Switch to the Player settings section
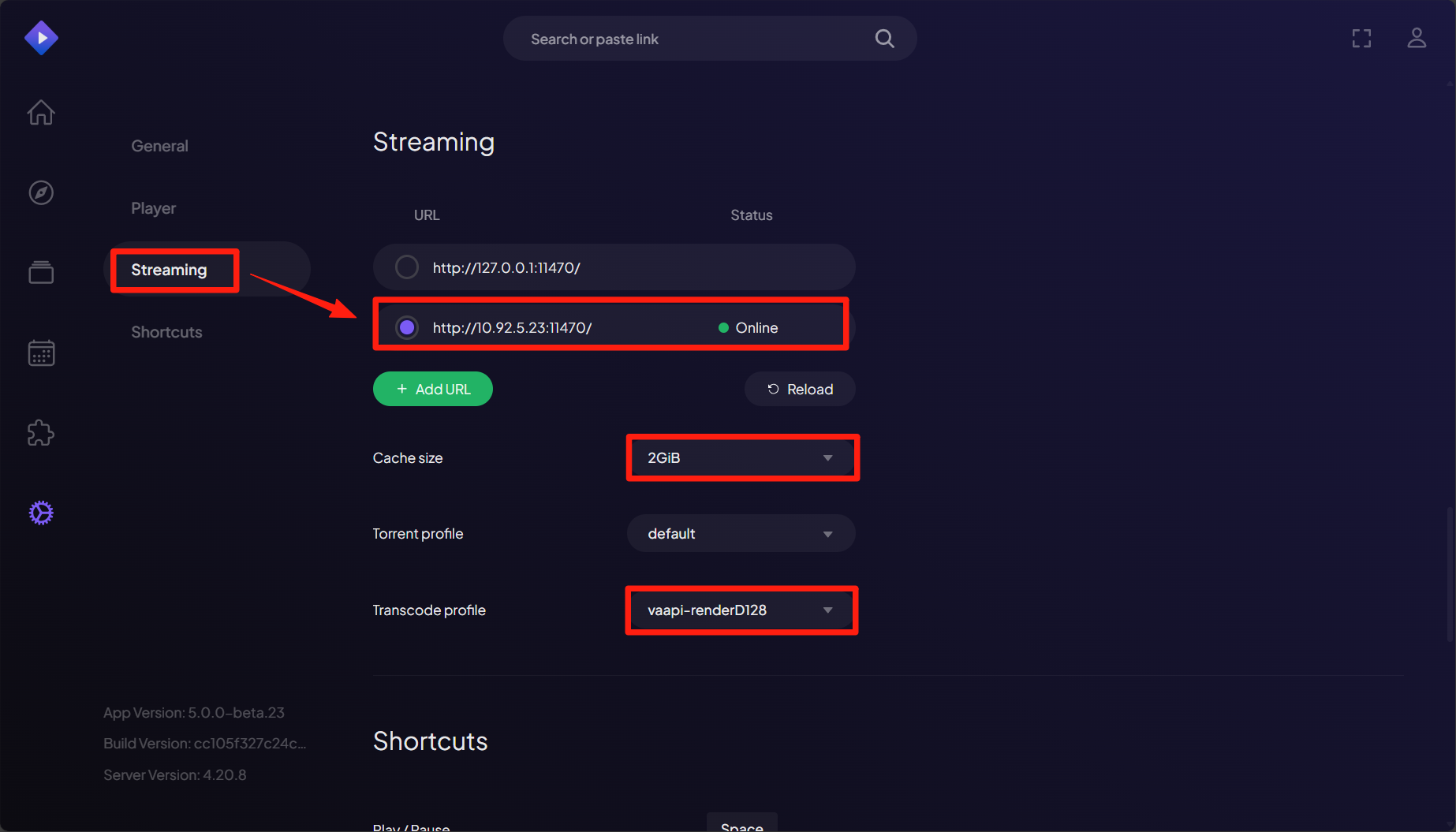The width and height of the screenshot is (1456, 832). pyautogui.click(x=153, y=208)
